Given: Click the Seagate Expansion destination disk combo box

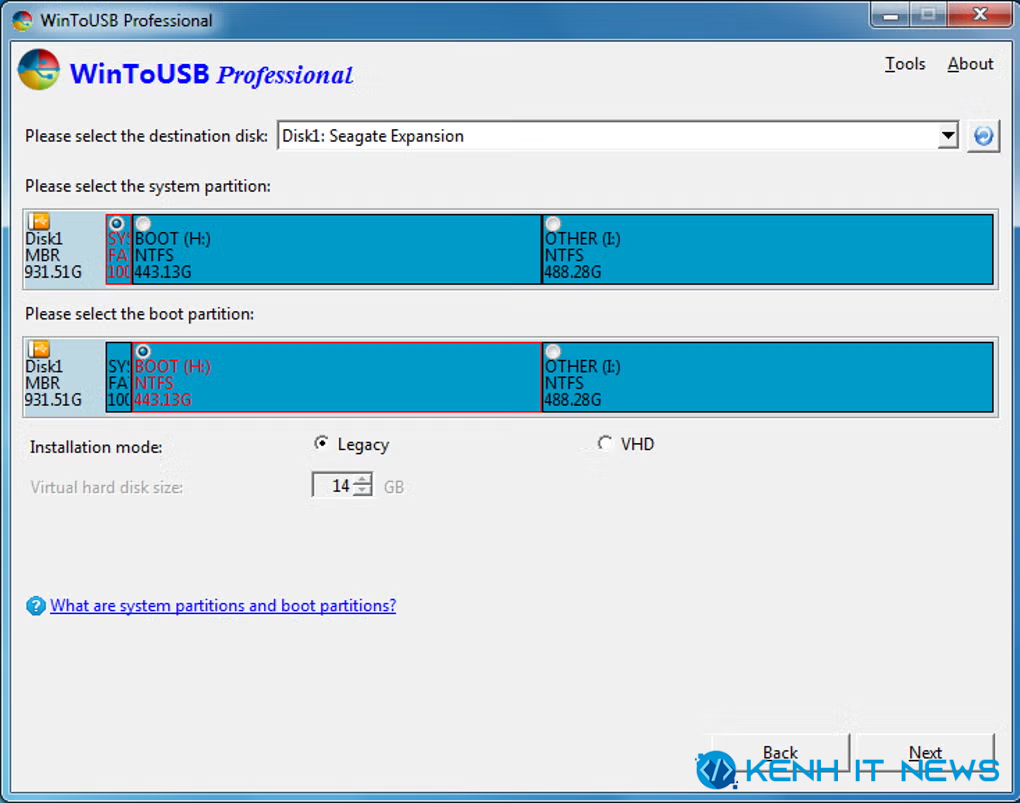Looking at the screenshot, I should (x=617, y=136).
